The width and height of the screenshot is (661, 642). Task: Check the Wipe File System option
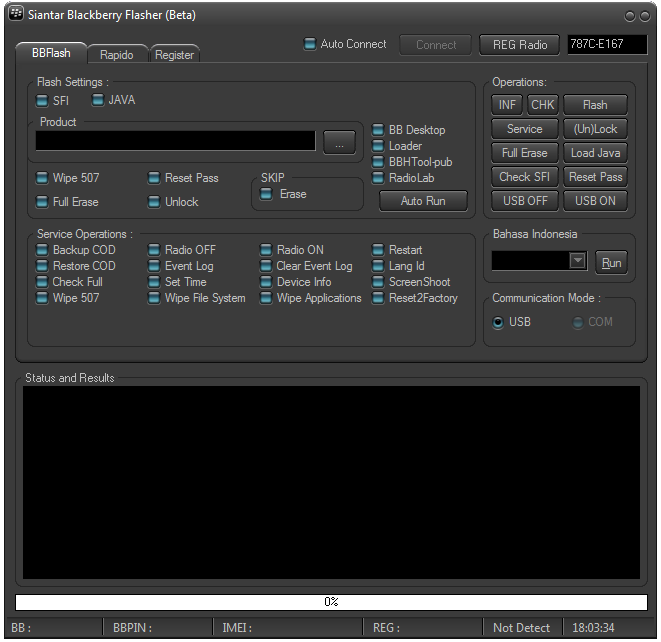coord(154,298)
